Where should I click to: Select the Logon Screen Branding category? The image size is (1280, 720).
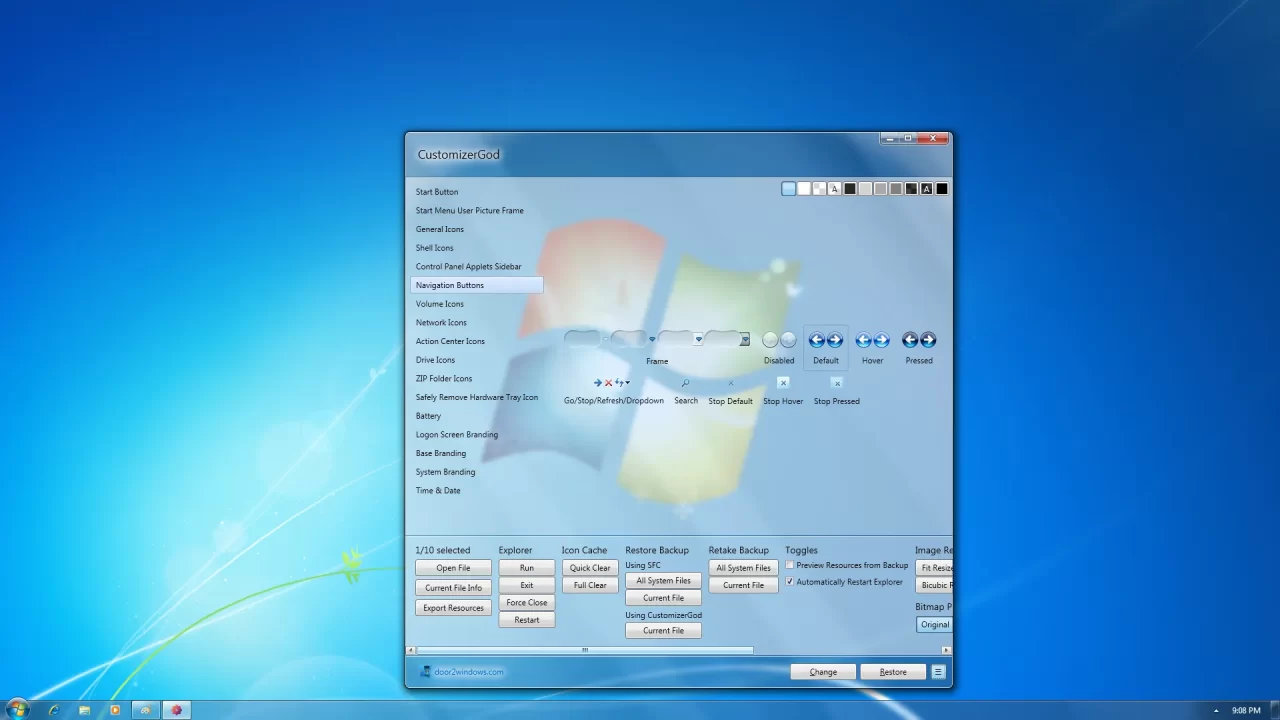456,434
